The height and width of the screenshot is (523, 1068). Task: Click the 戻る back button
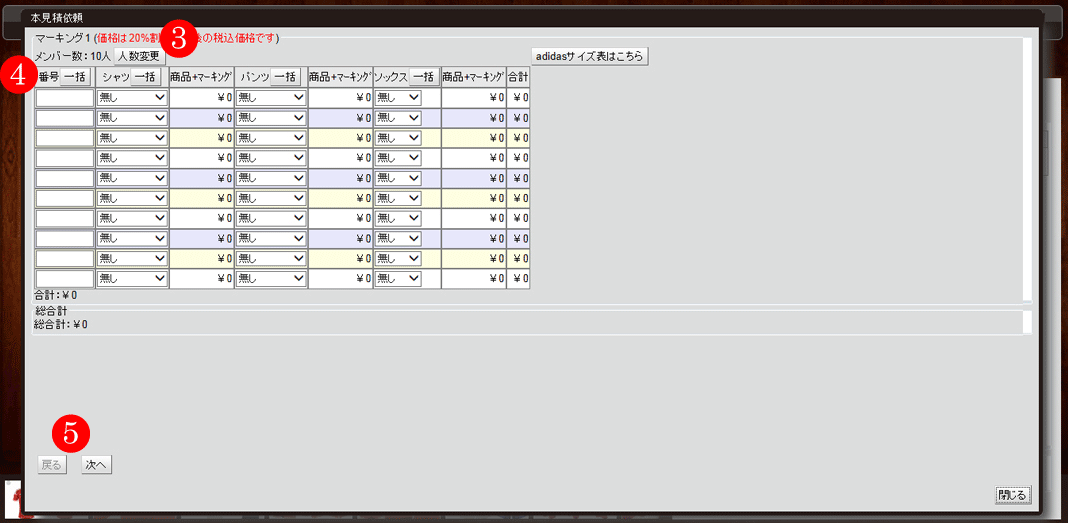click(52, 465)
